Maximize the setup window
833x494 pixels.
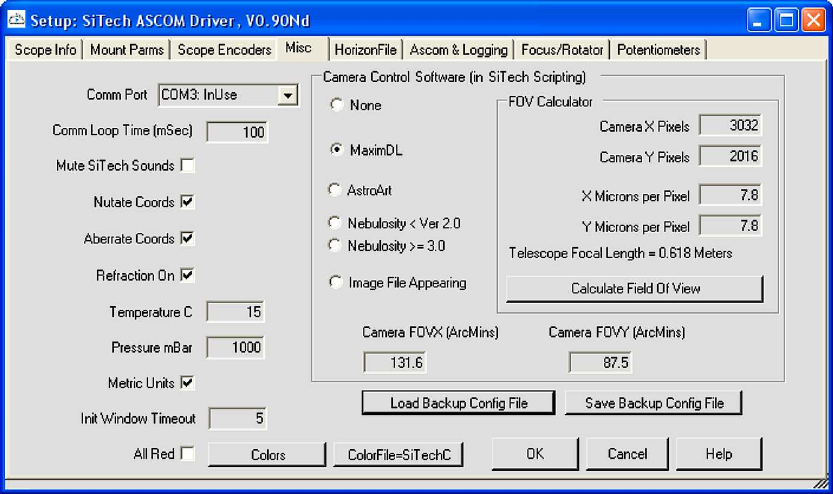click(786, 20)
